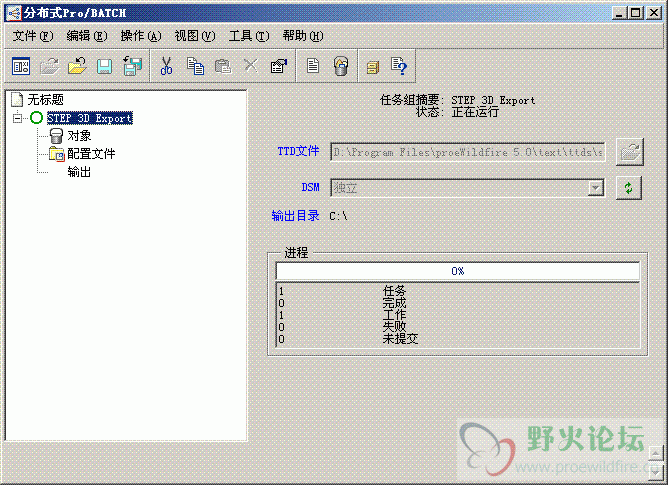This screenshot has width=668, height=485.
Task: Click the green circle status icon of STEP 3D Export
Action: [37, 118]
